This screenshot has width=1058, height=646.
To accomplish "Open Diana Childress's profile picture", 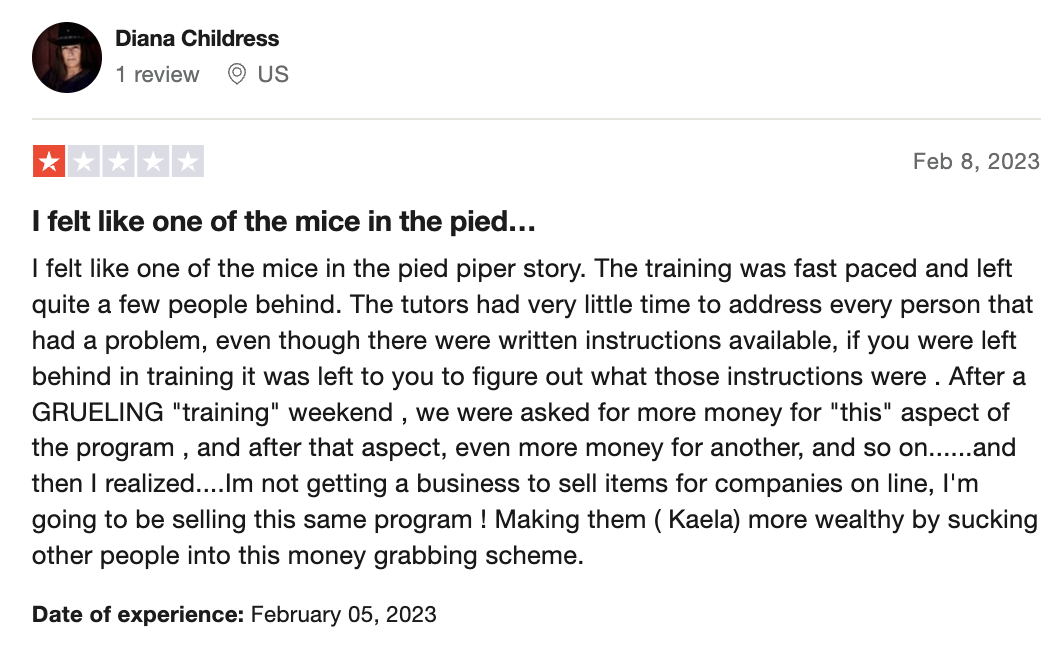I will [67, 57].
